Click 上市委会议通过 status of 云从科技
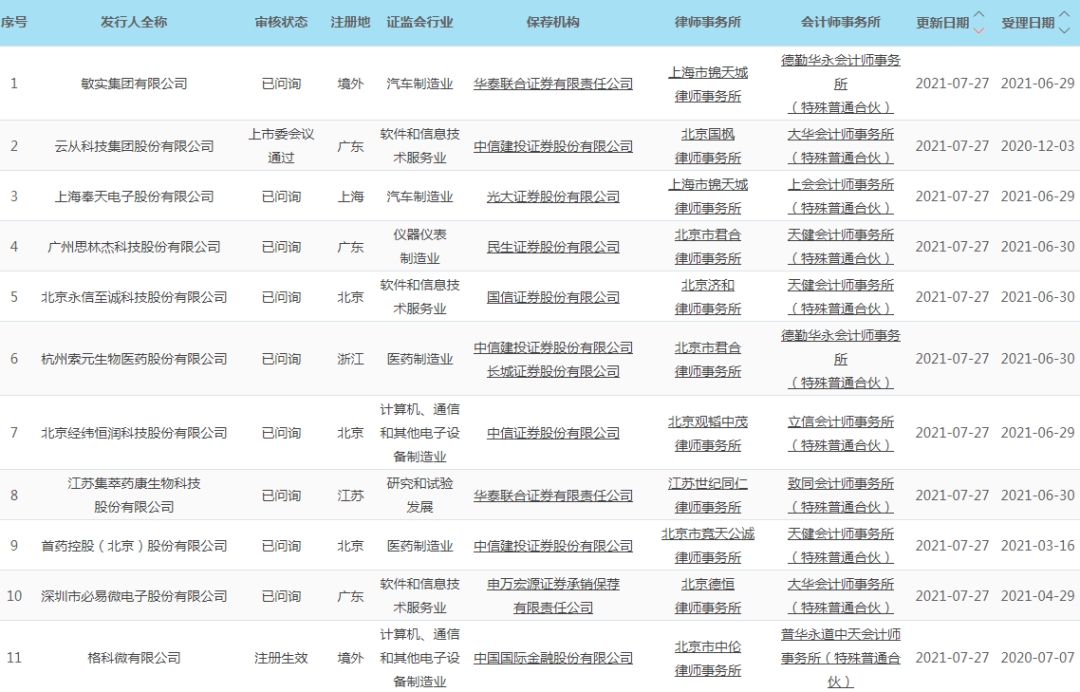1080x692 pixels. tap(281, 146)
